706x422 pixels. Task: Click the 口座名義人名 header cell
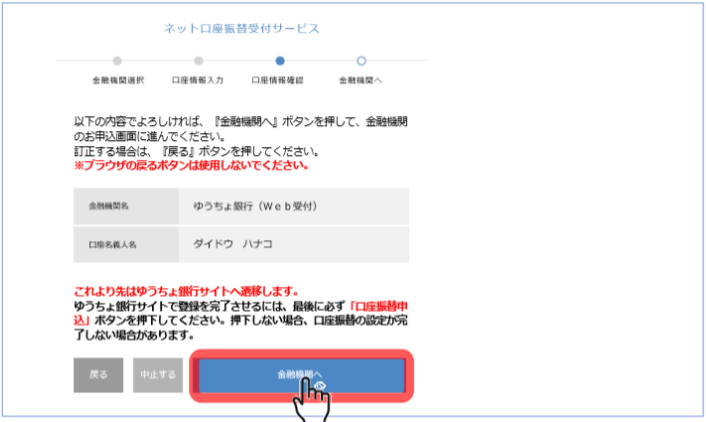click(126, 245)
